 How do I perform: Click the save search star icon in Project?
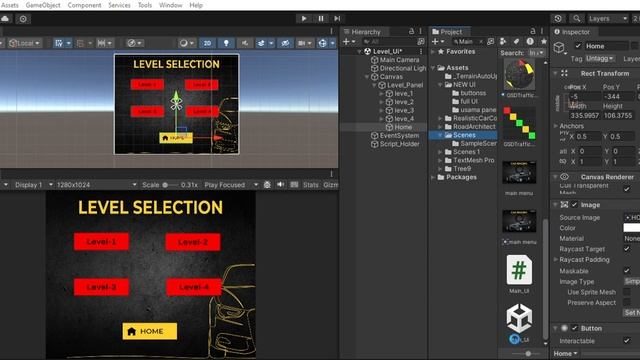pyautogui.click(x=544, y=41)
